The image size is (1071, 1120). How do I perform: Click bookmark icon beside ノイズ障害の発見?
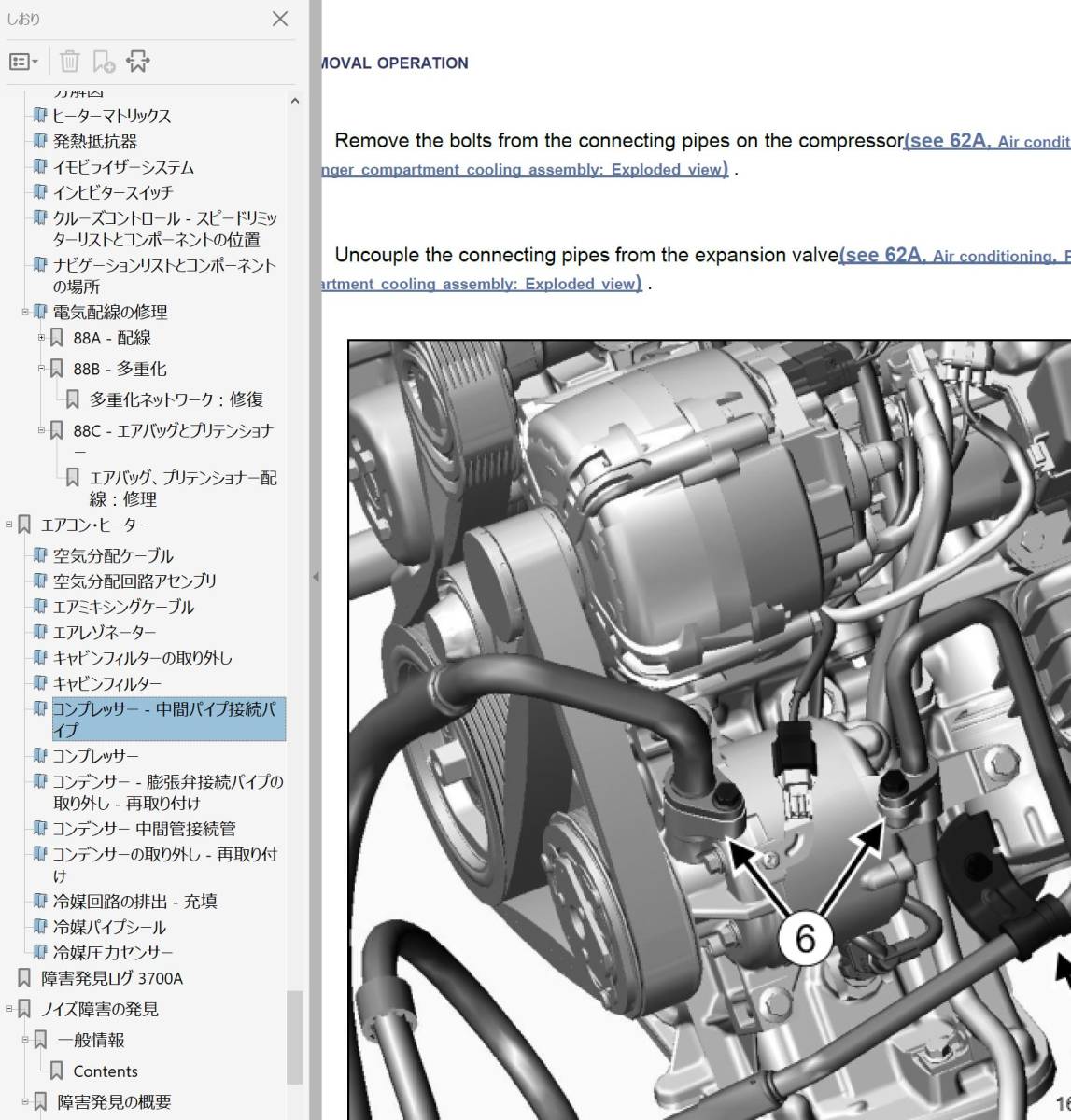24,1009
